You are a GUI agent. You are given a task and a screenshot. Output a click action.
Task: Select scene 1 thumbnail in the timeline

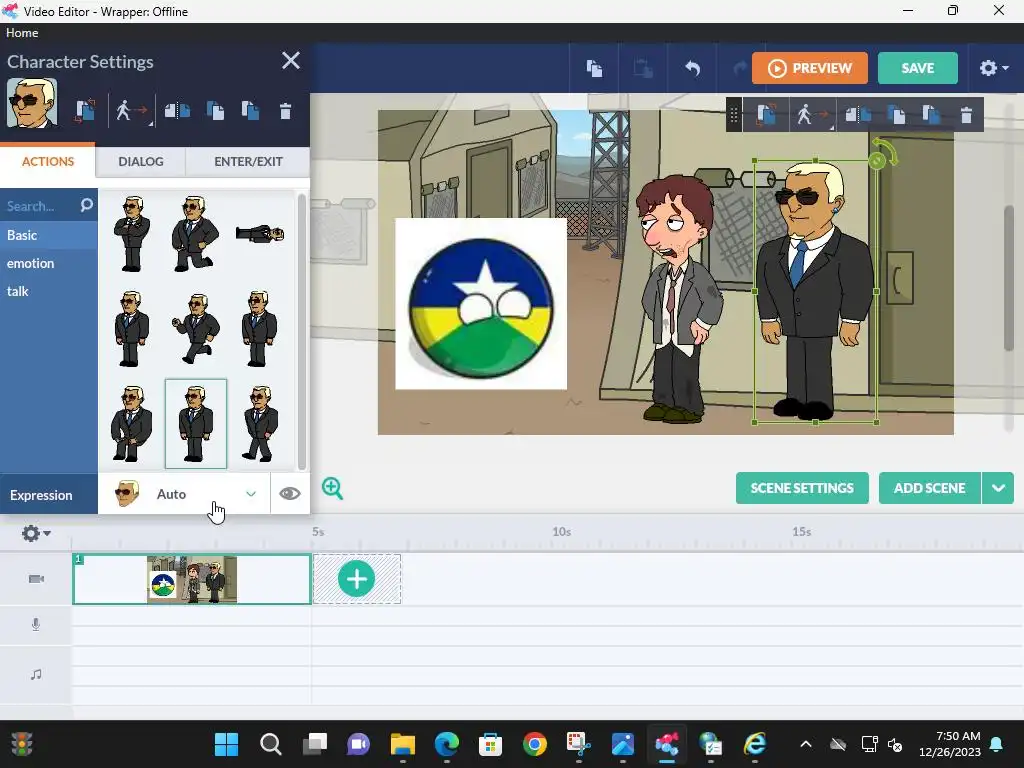pyautogui.click(x=191, y=579)
